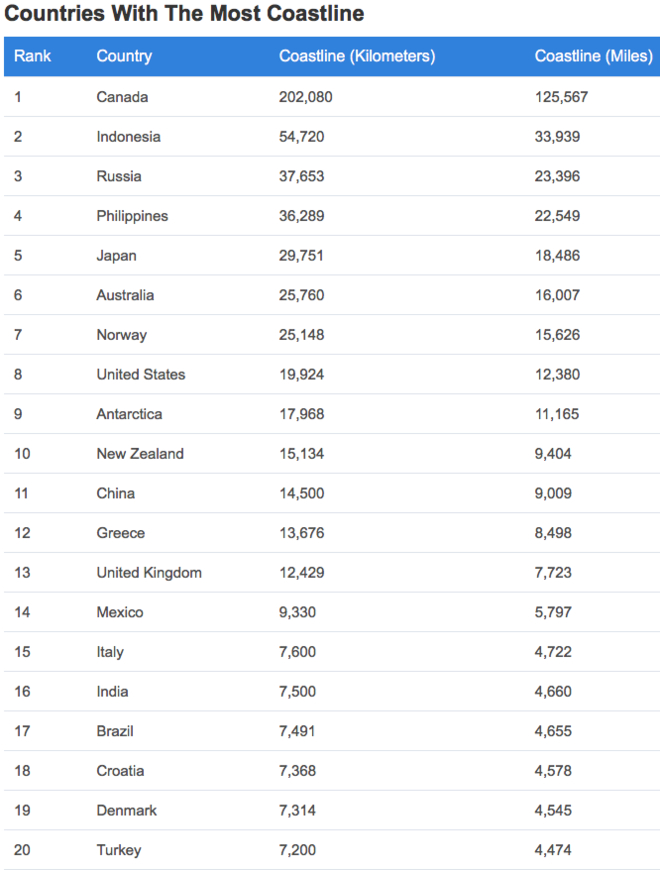This screenshot has width=660, height=870.
Task: Select the Norway country cell
Action: 121,334
